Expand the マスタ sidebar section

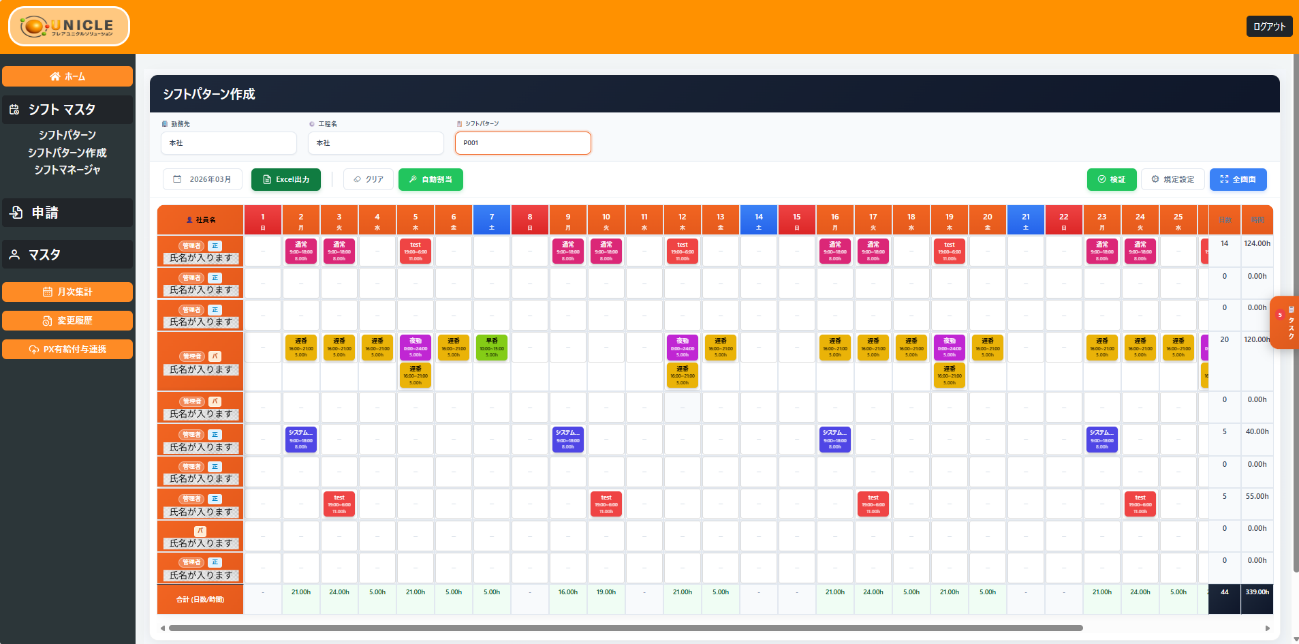(x=67, y=254)
